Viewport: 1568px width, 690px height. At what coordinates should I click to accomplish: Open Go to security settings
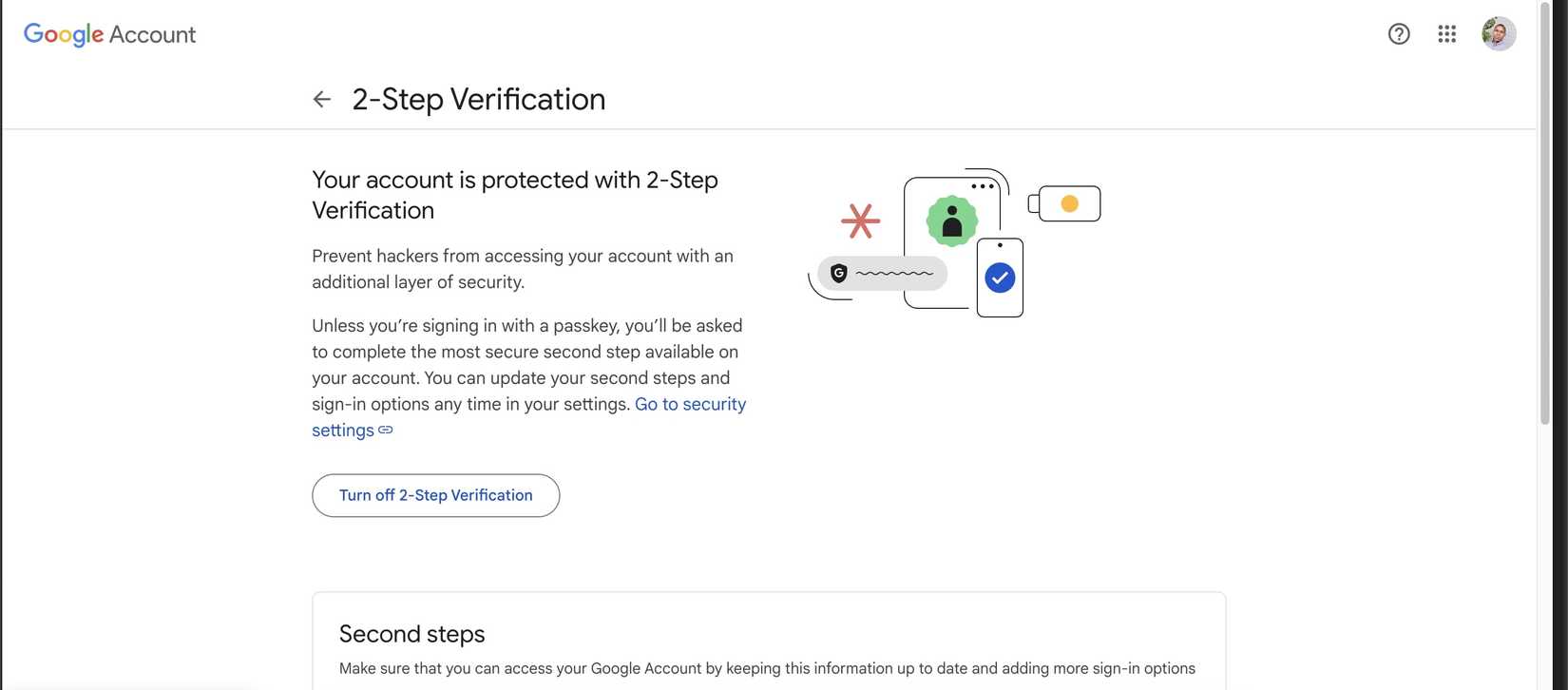691,403
